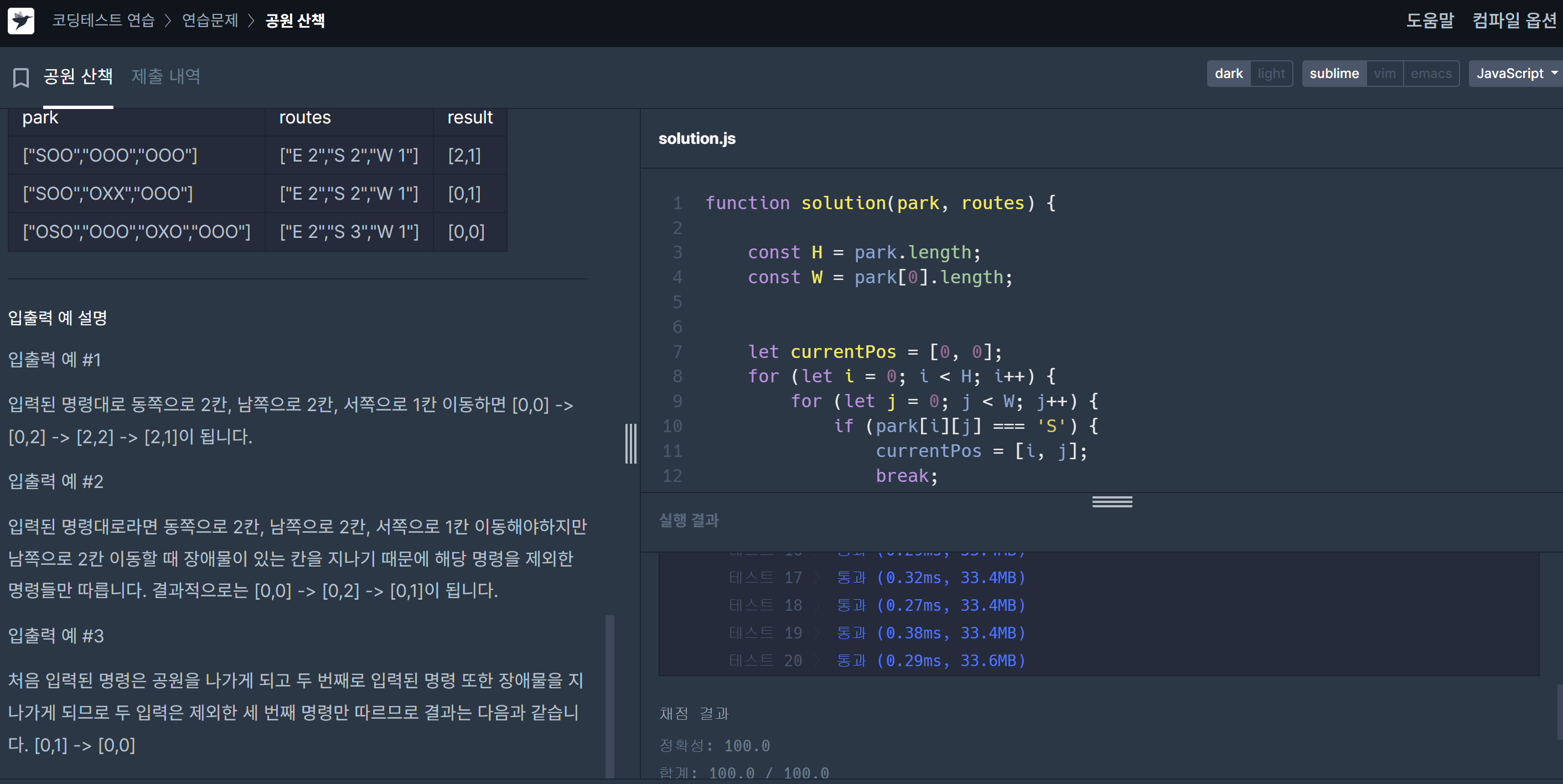This screenshot has height=784, width=1563.
Task: Click code line 1 function solution
Action: (880, 203)
